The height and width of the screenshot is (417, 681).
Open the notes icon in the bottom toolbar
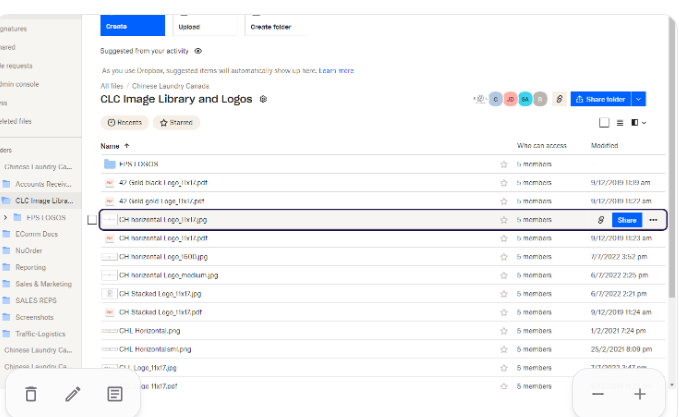pos(115,394)
